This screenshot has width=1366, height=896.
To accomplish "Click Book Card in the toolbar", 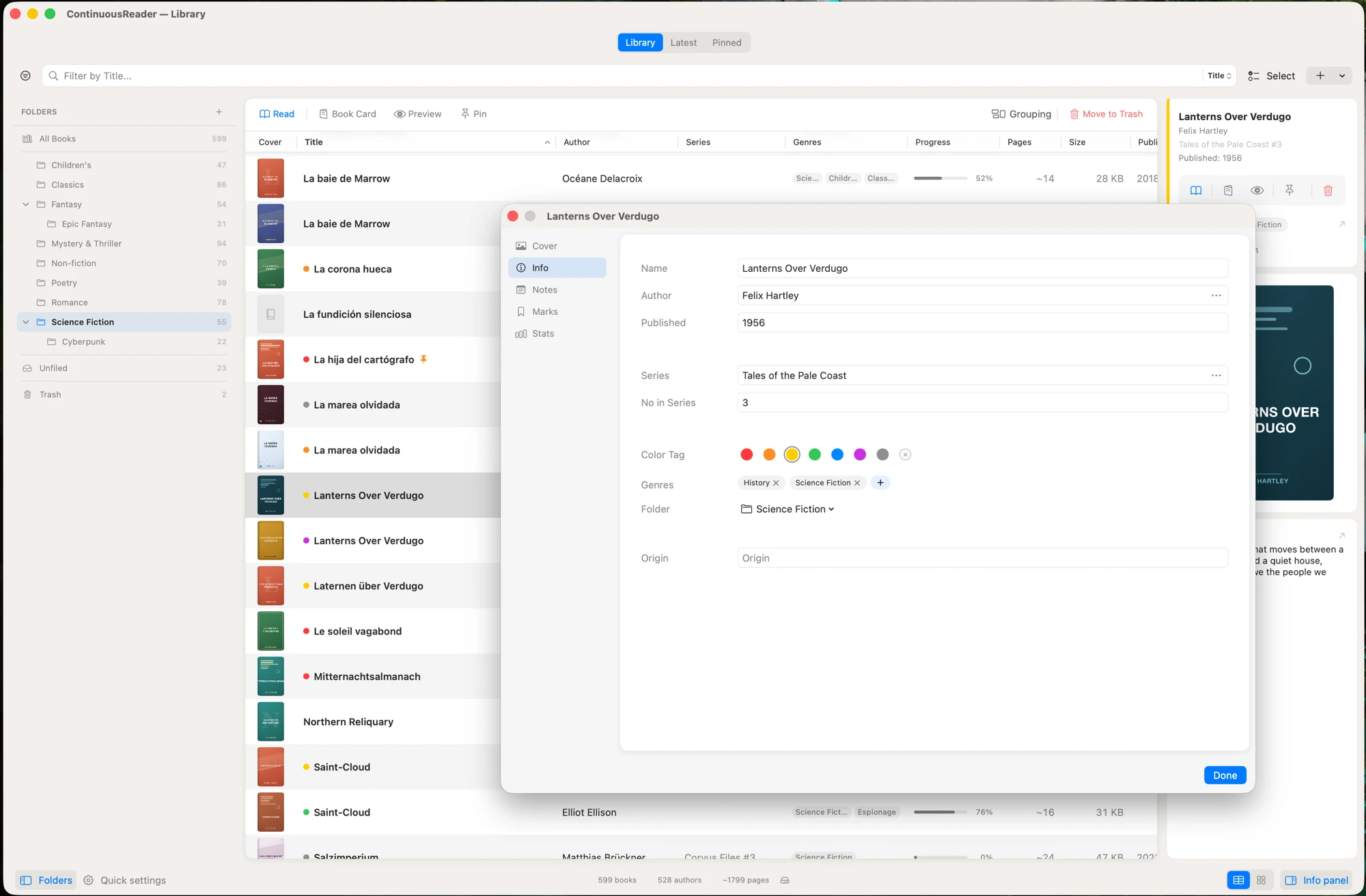I will 348,114.
